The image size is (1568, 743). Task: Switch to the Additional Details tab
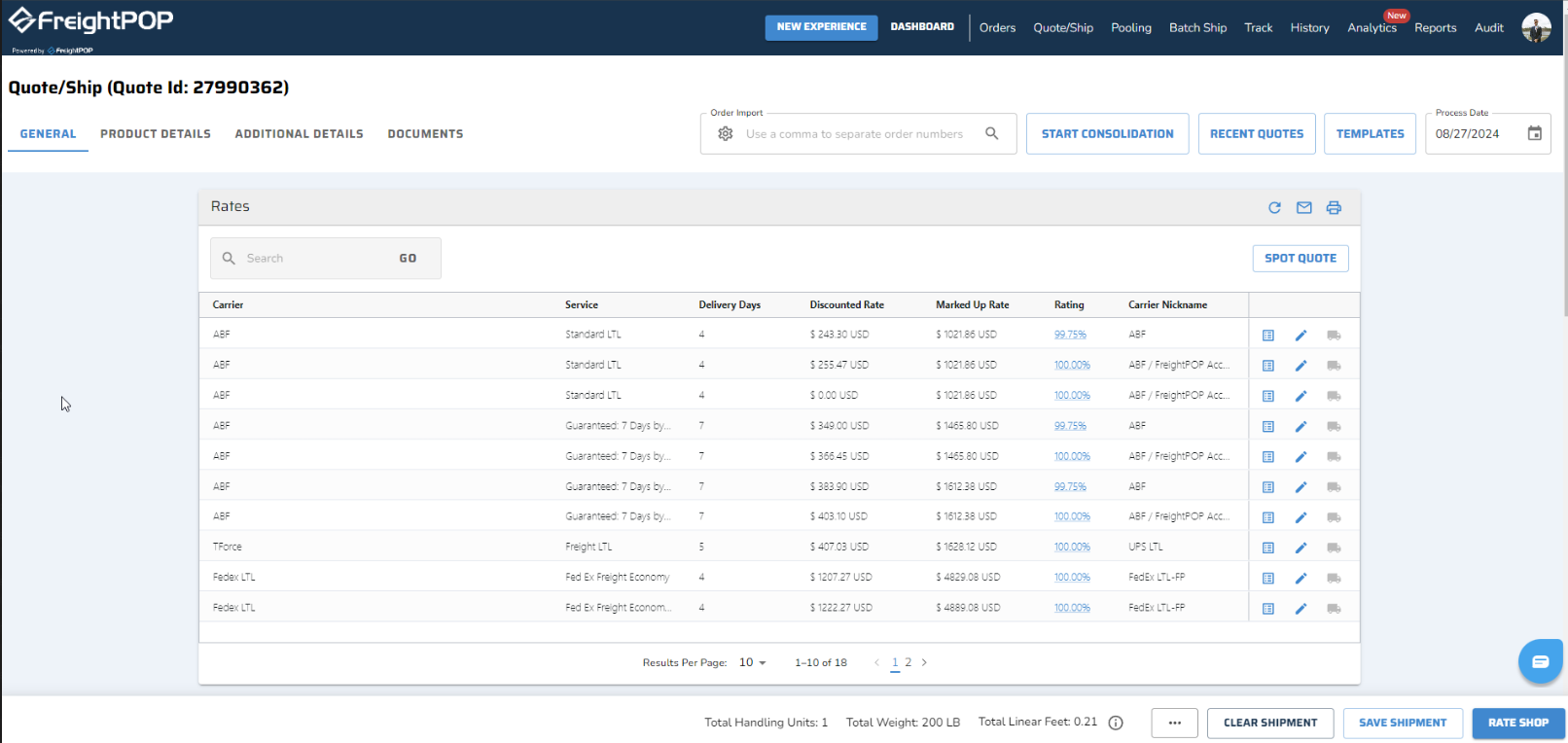(300, 134)
